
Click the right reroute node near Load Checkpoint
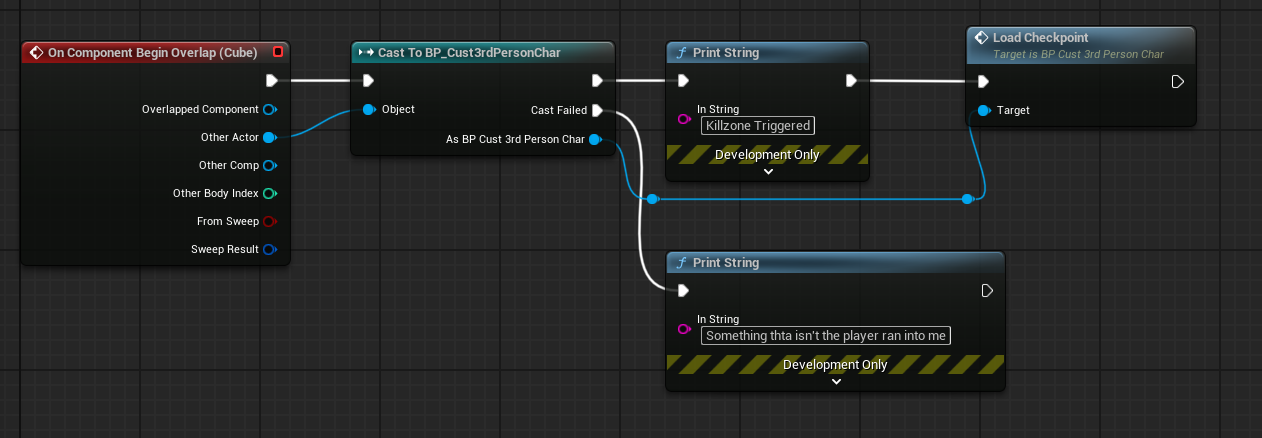point(967,199)
